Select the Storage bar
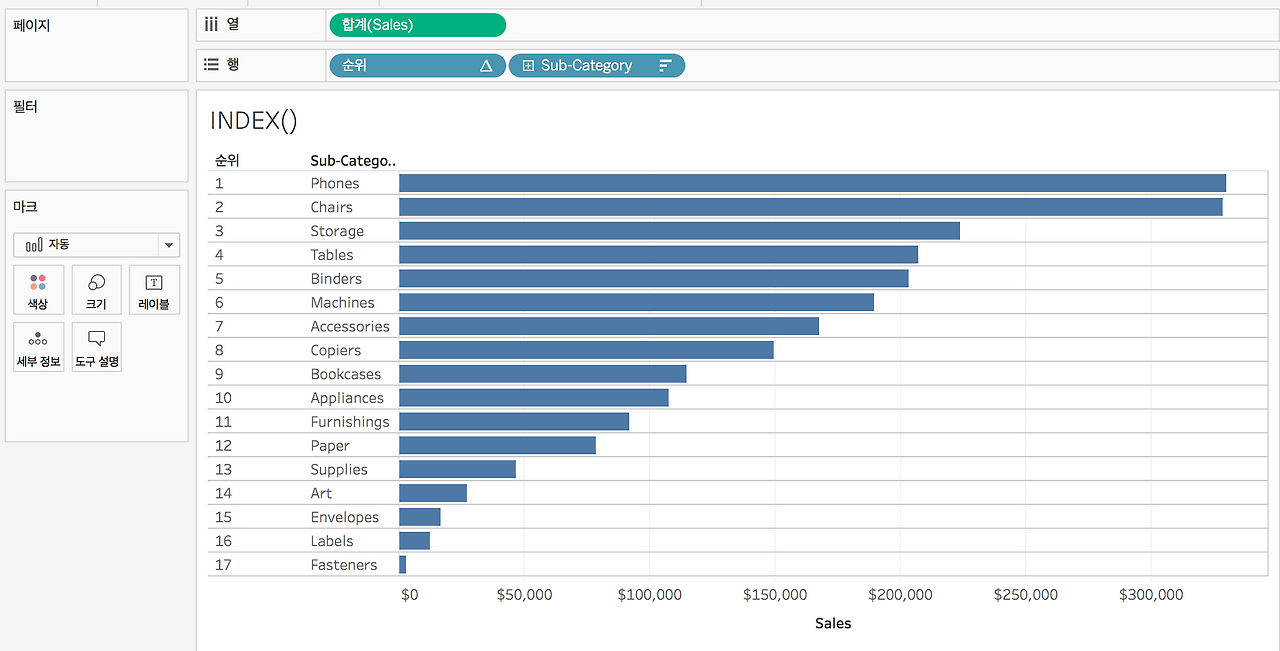 tap(679, 231)
